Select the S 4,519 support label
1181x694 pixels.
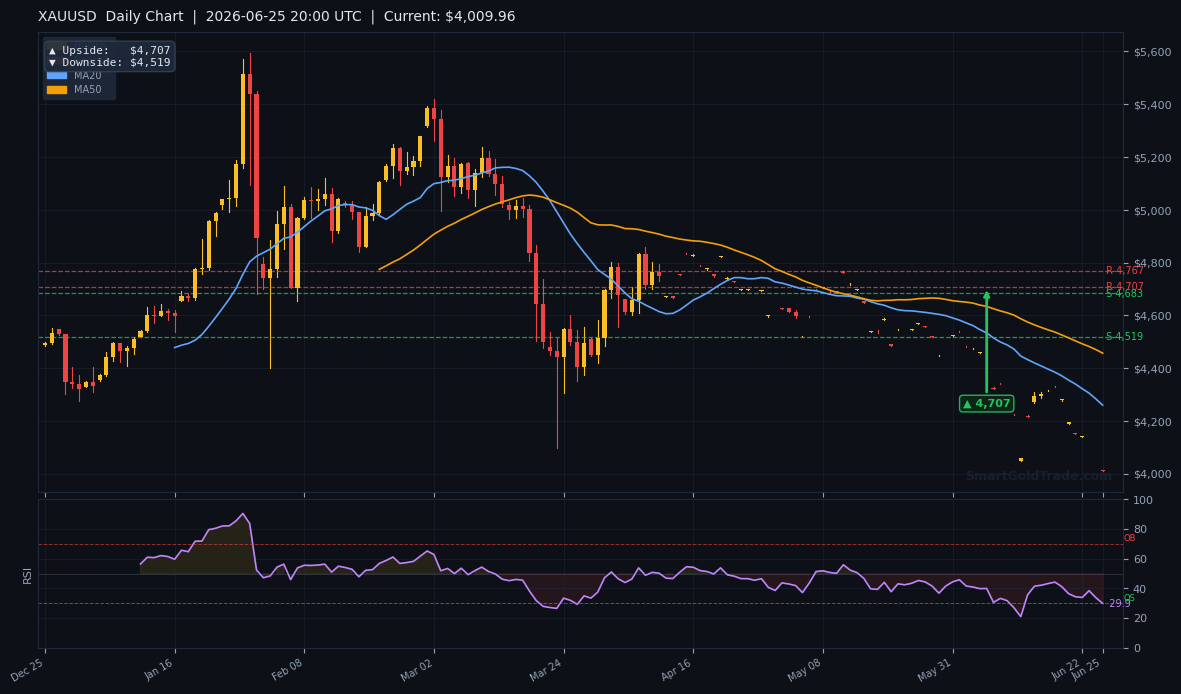1125,337
